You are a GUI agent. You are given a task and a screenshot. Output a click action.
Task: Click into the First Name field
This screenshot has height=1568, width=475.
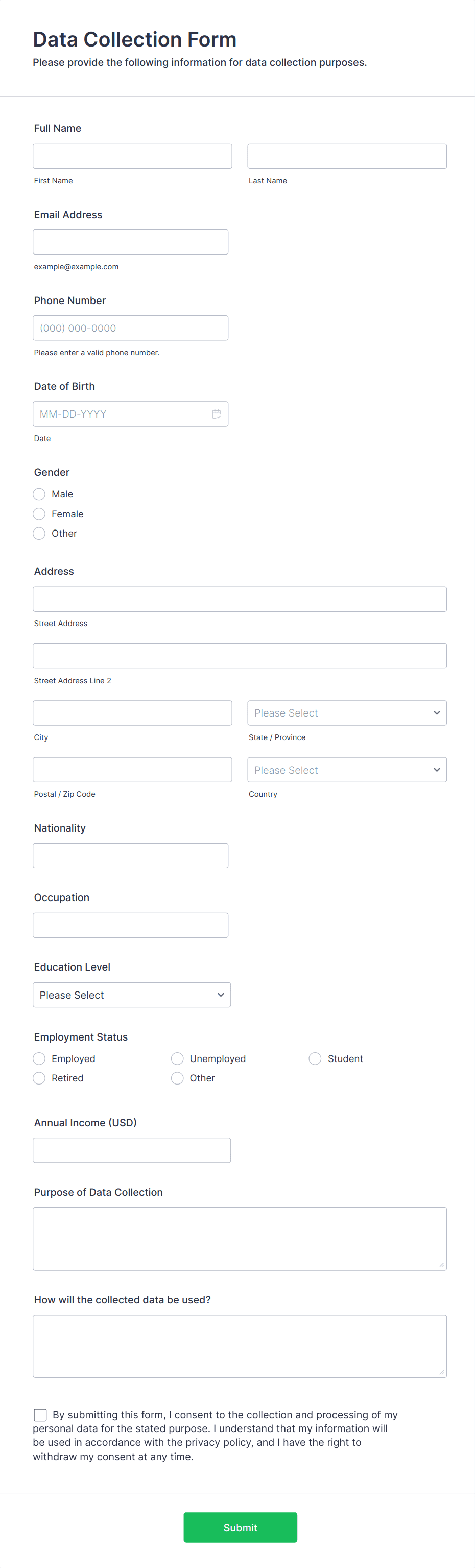coord(132,155)
